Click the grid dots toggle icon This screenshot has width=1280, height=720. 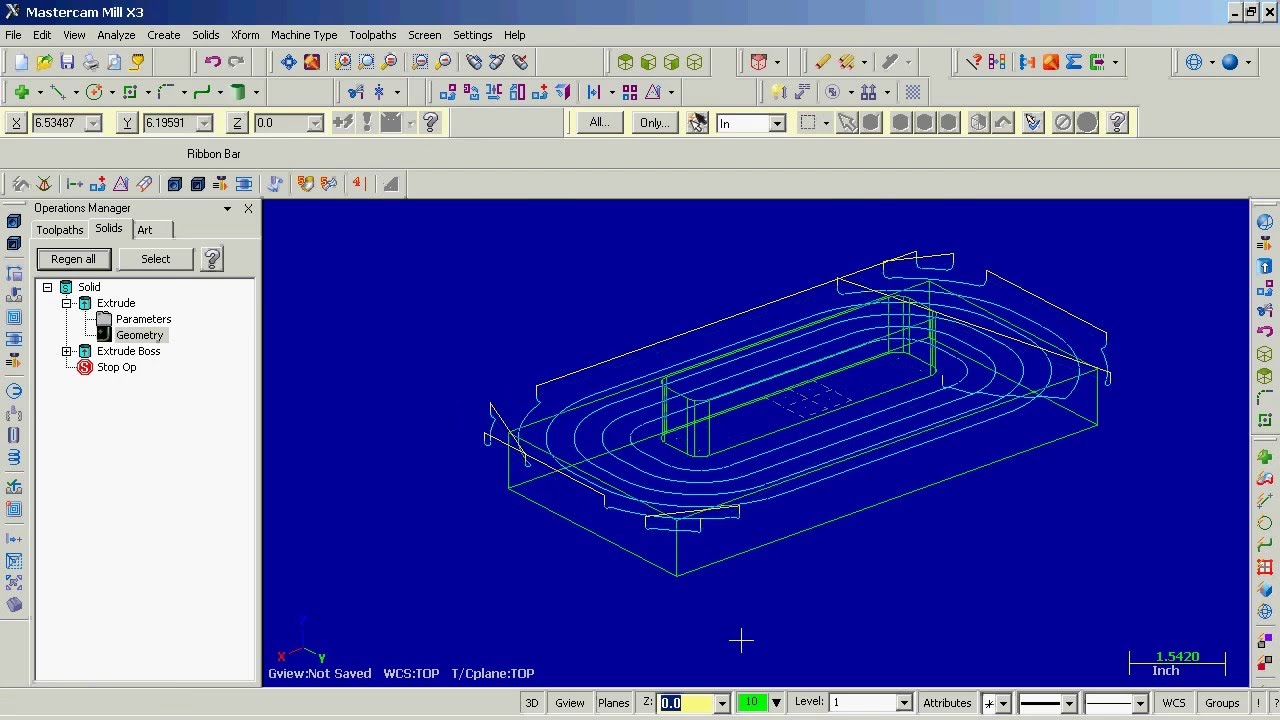pos(913,92)
